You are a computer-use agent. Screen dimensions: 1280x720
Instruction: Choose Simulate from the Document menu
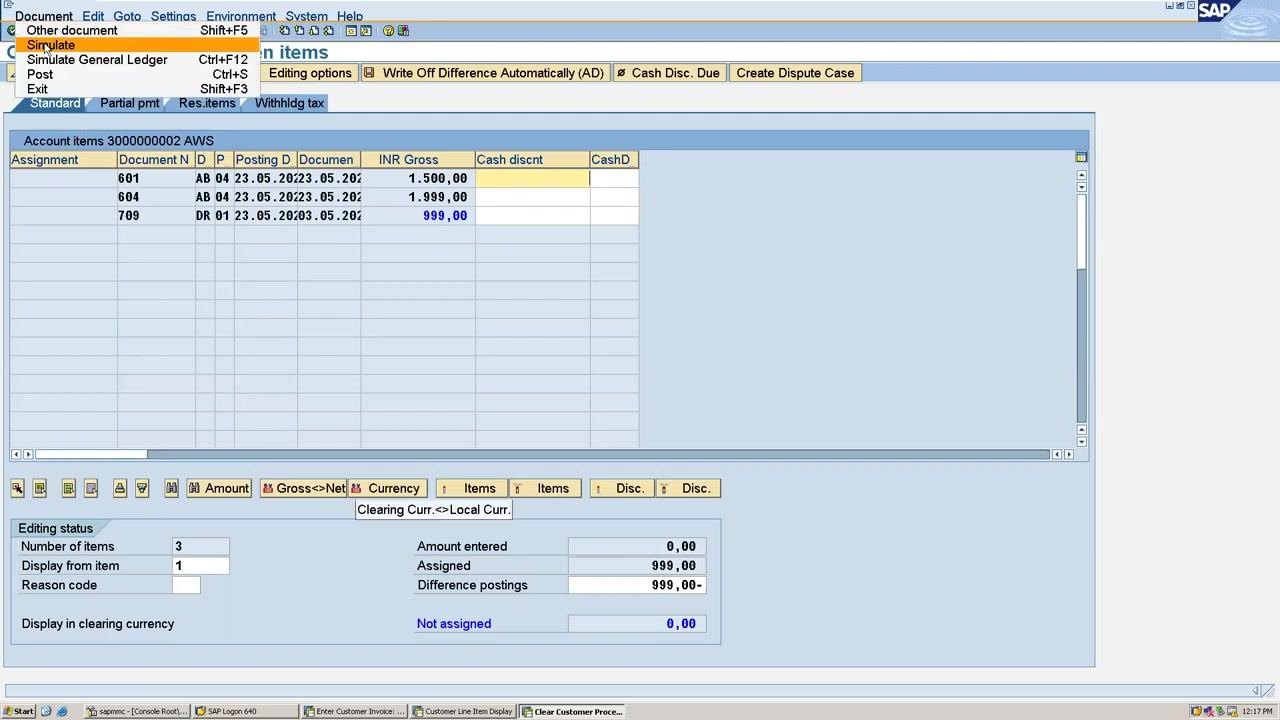point(137,45)
